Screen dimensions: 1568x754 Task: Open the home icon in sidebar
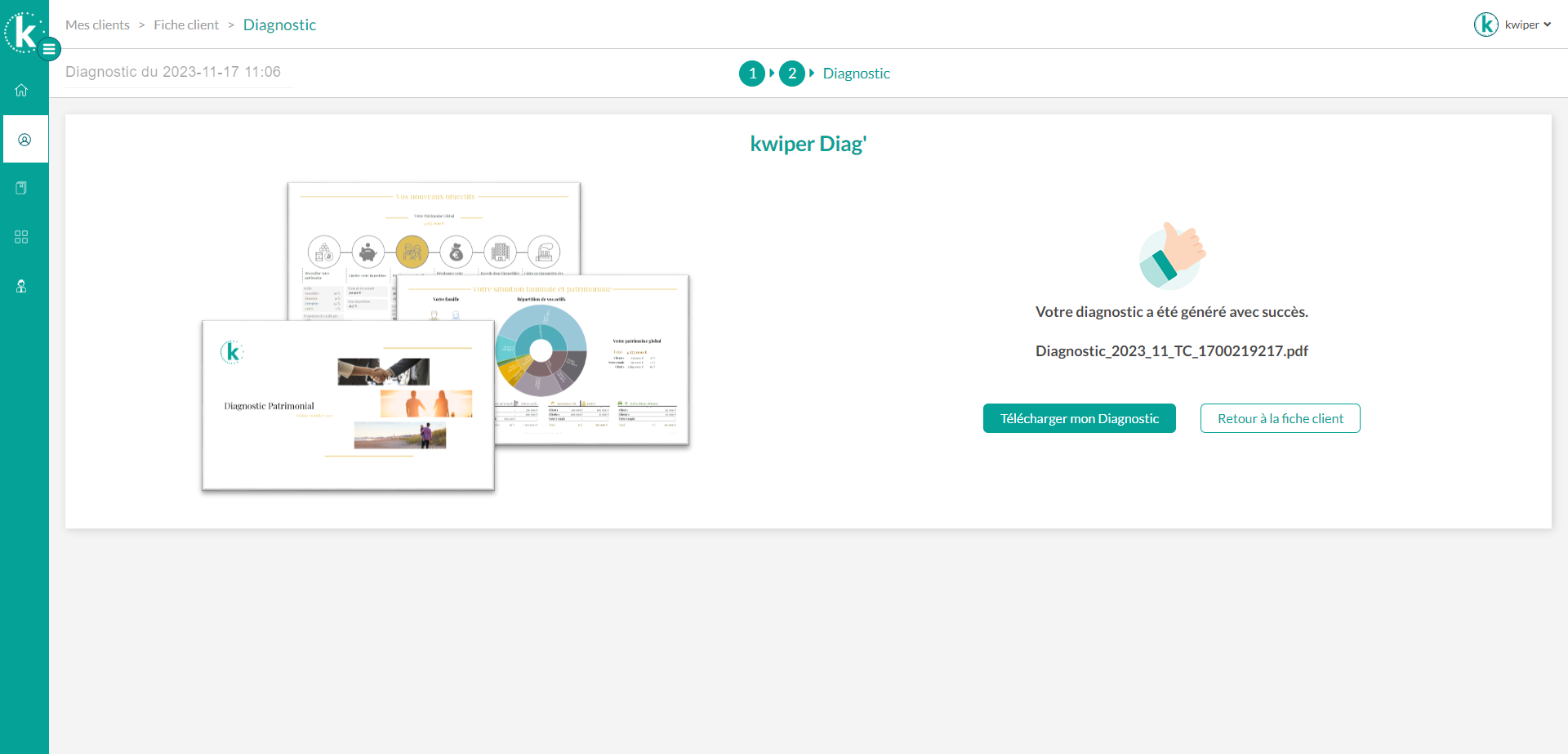pyautogui.click(x=21, y=90)
